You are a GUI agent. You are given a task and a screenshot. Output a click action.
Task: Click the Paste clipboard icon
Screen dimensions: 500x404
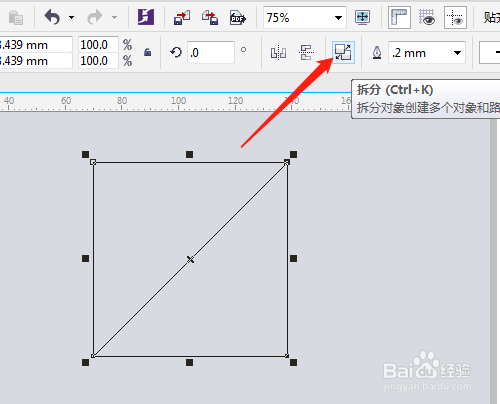click(x=15, y=17)
